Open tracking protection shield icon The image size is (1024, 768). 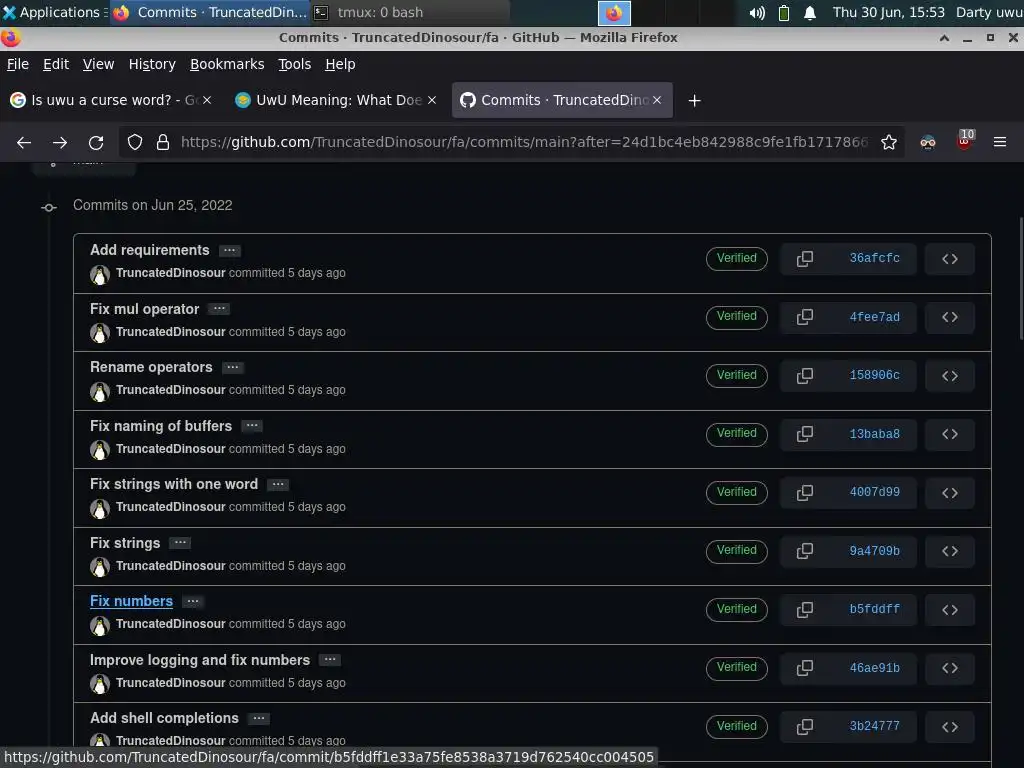135,142
